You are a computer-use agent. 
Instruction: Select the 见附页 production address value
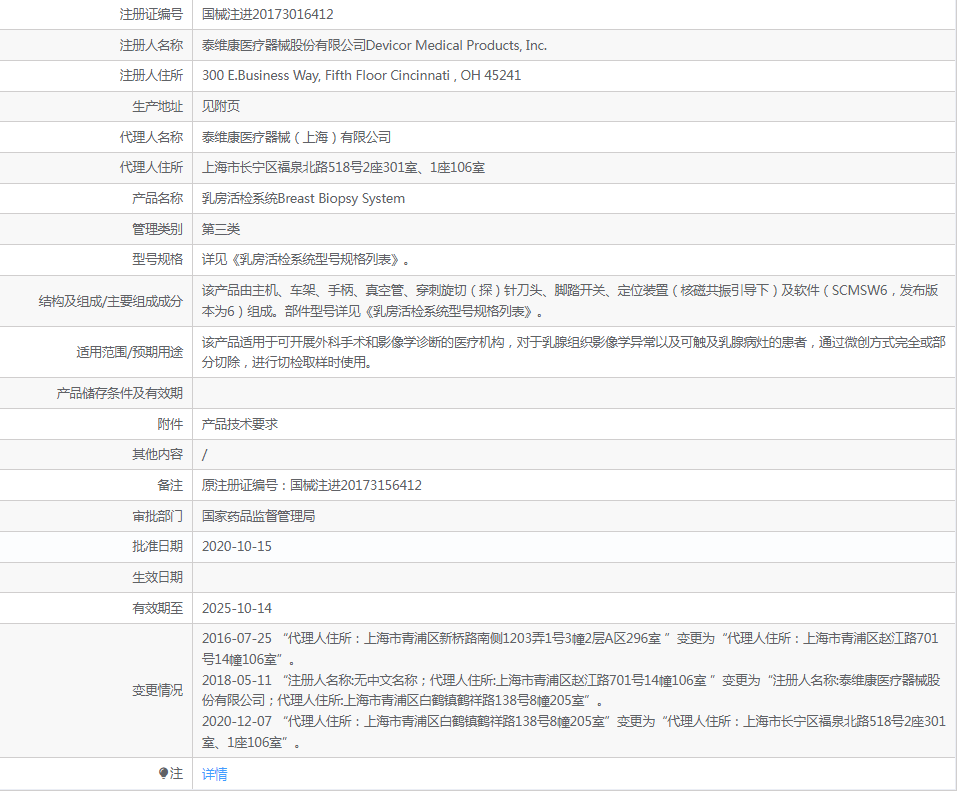point(221,106)
